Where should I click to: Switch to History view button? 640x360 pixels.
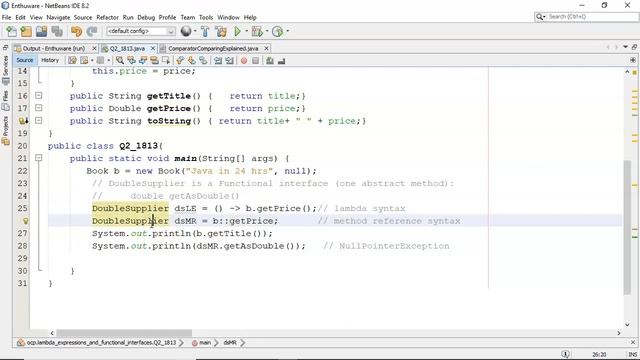pyautogui.click(x=50, y=60)
